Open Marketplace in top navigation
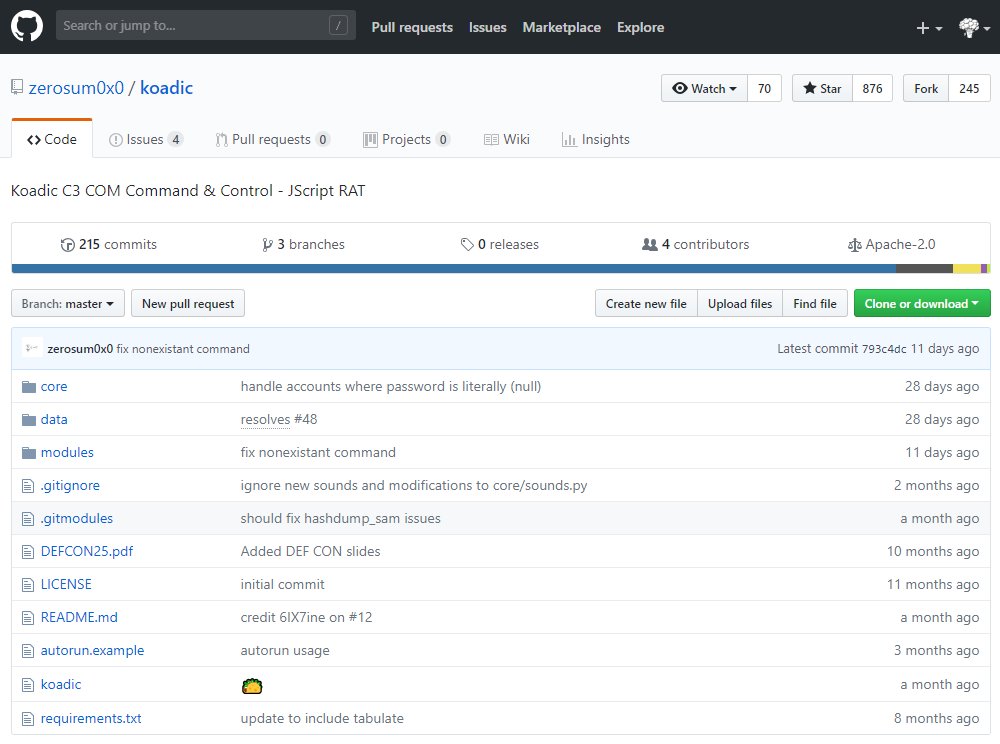Screen dimensions: 1000x744 [x=561, y=27]
